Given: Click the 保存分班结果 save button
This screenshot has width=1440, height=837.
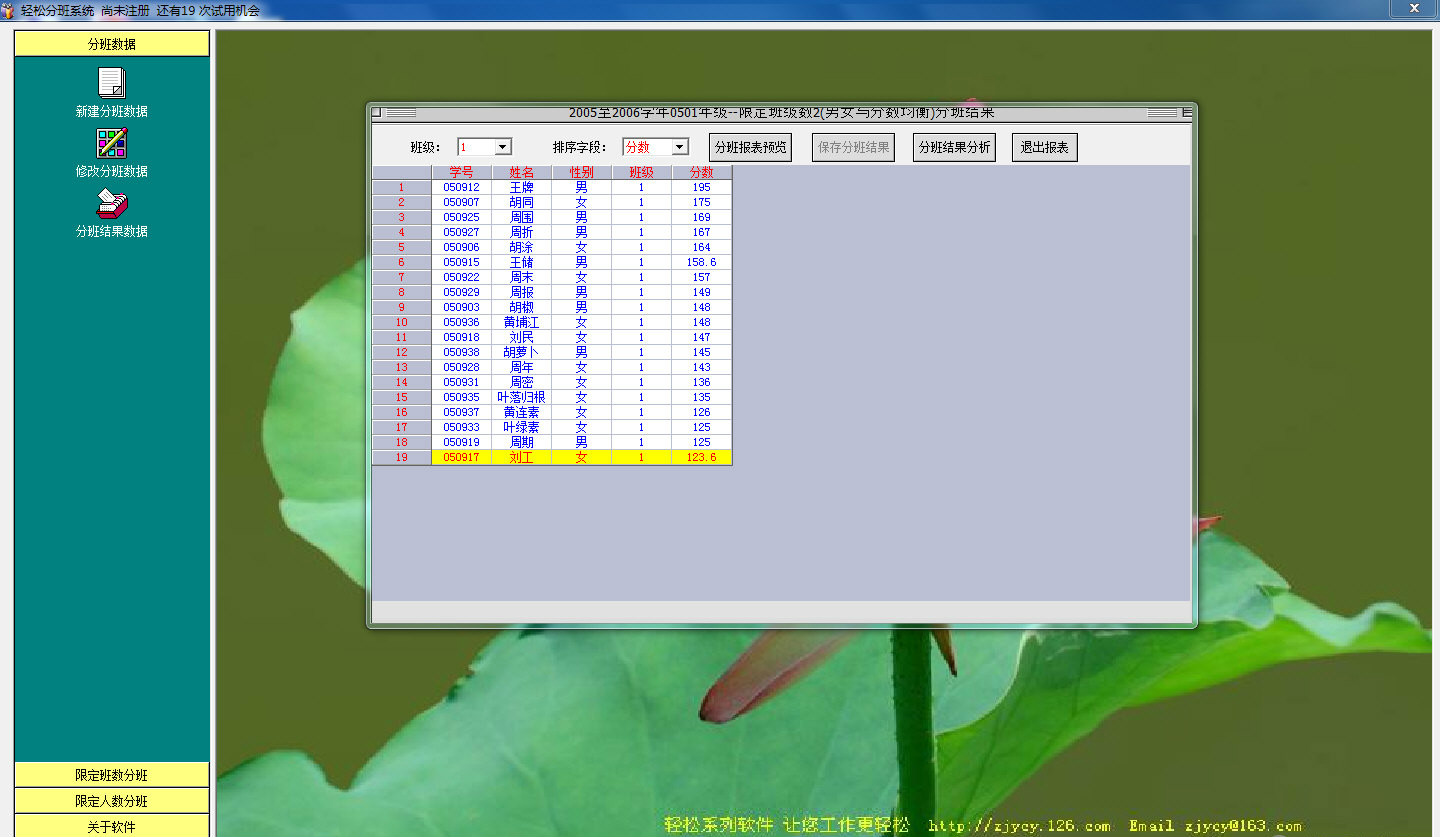Looking at the screenshot, I should [x=853, y=146].
